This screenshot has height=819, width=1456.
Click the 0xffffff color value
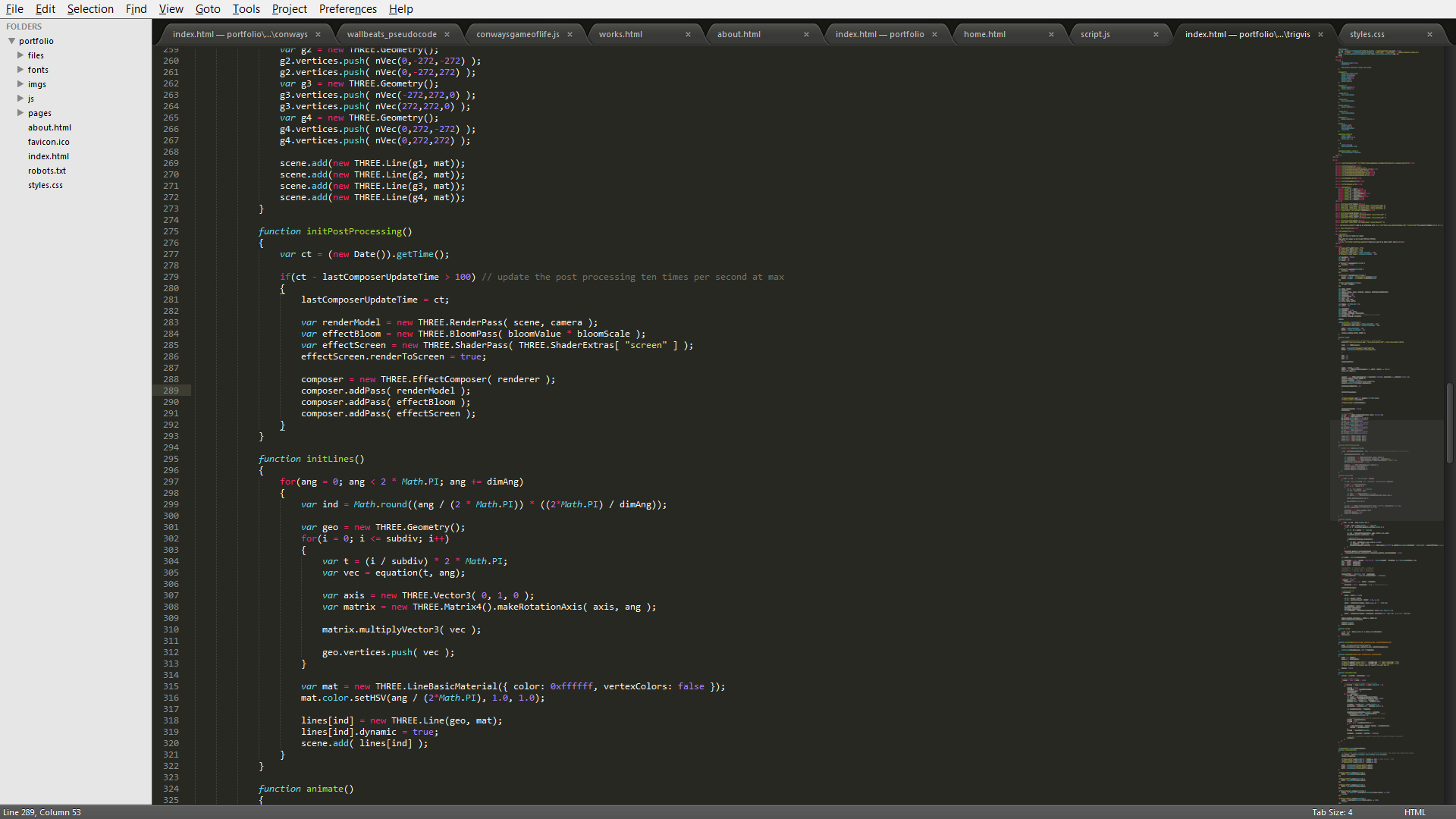[572, 686]
